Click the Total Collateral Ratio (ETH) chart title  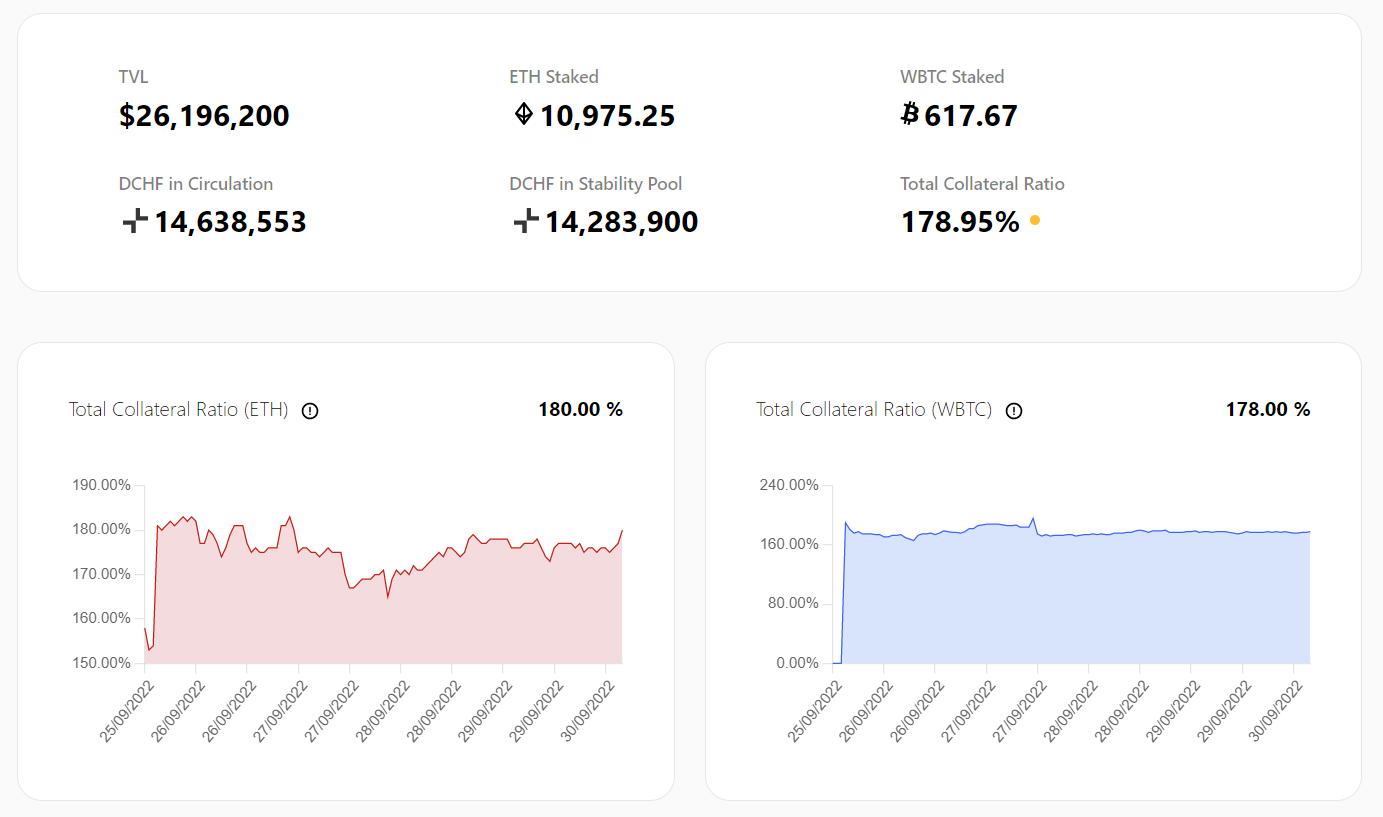pyautogui.click(x=178, y=409)
